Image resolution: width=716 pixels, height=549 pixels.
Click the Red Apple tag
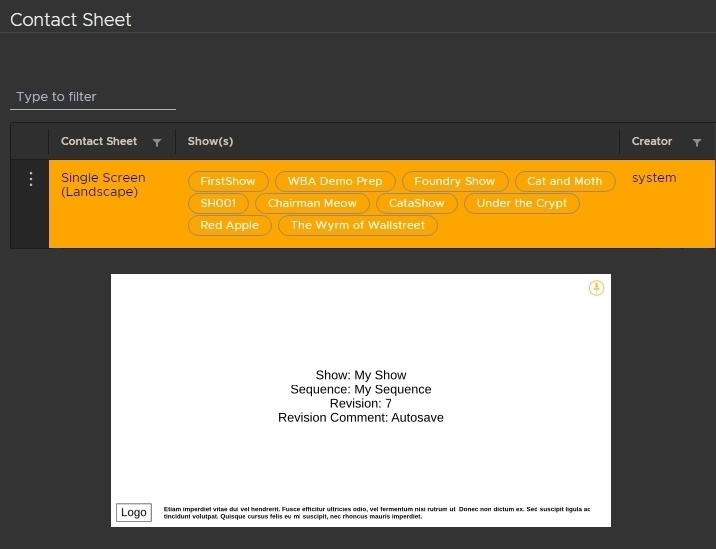[229, 225]
